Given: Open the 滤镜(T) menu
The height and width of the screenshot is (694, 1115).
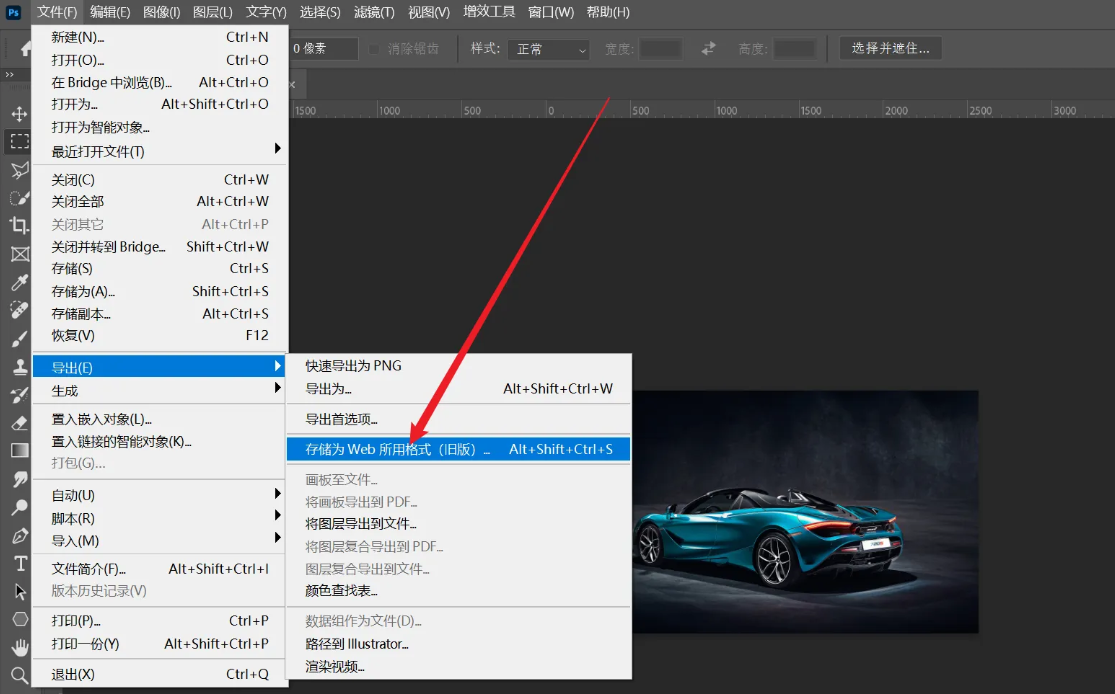Looking at the screenshot, I should point(374,12).
